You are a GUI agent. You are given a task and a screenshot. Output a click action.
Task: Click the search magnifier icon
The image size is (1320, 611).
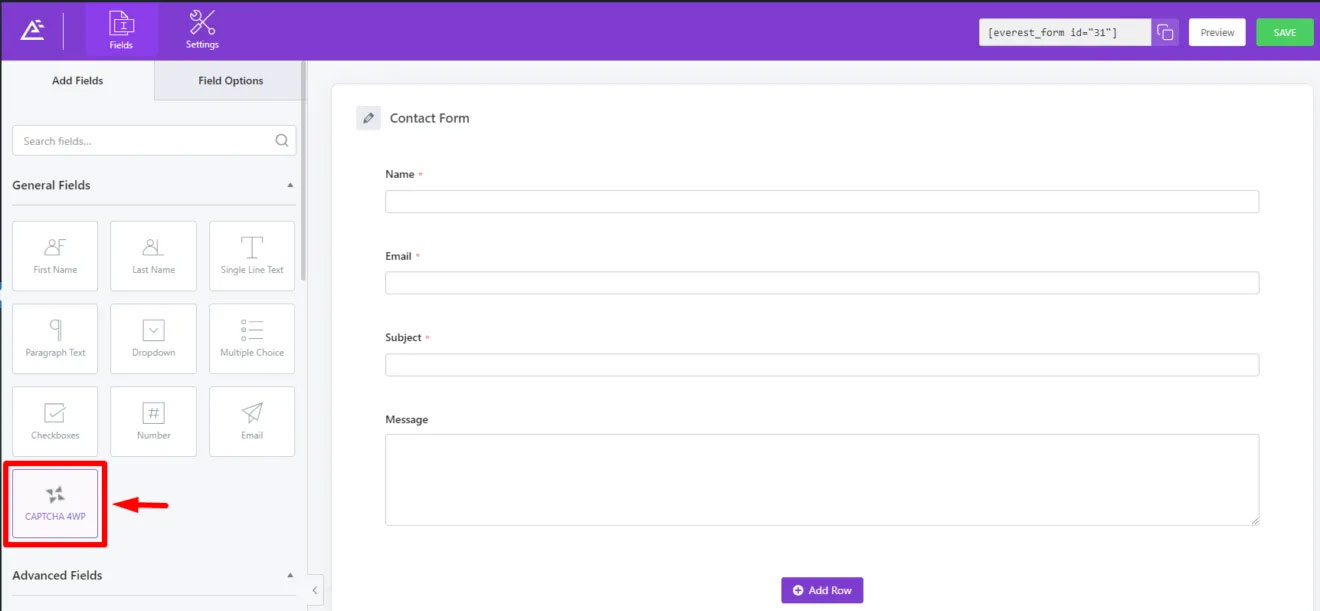(282, 141)
